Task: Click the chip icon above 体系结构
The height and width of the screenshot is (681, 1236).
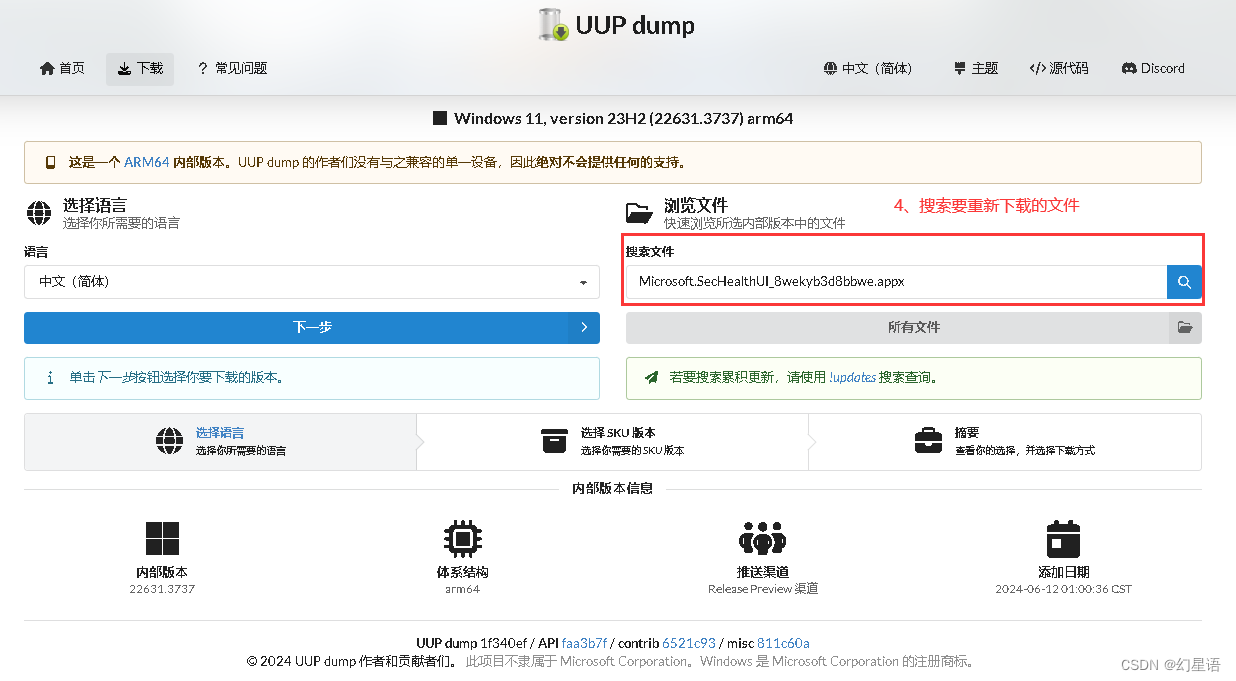Action: [462, 539]
